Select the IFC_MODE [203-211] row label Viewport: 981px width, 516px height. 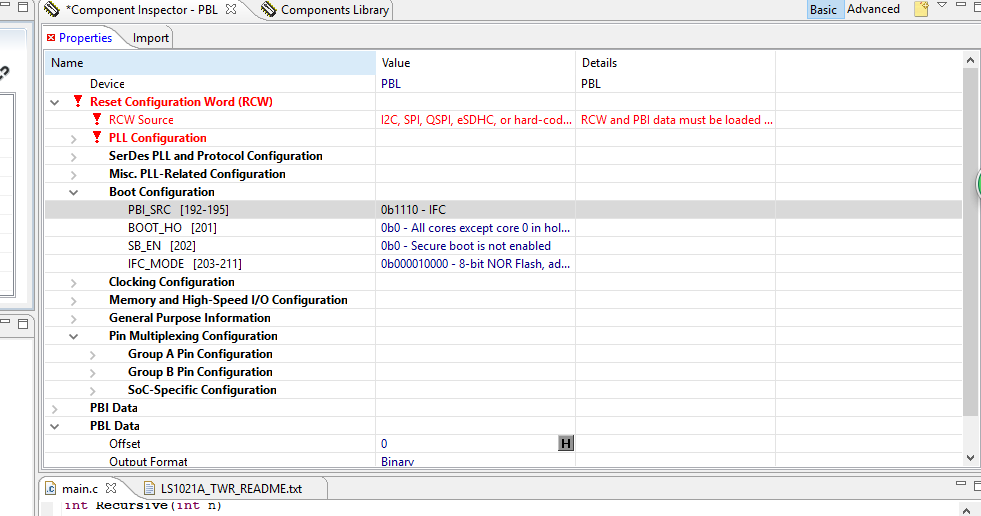[185, 264]
